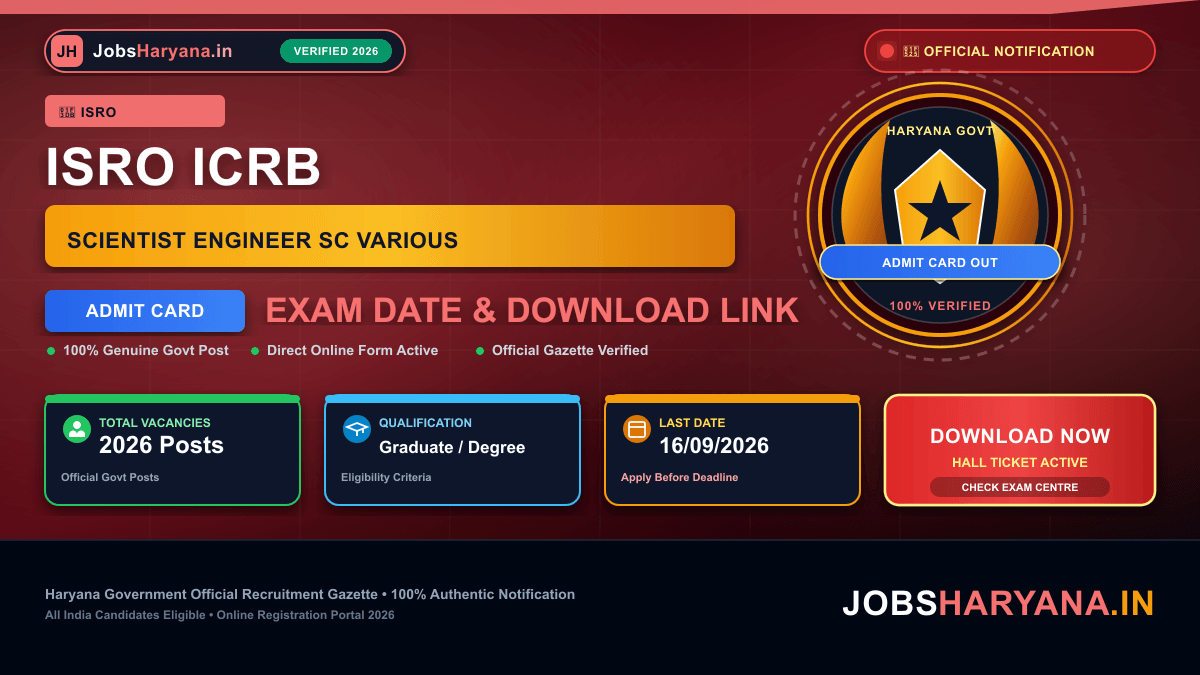
Task: Click the calendar icon in Last Date card
Action: point(637,429)
